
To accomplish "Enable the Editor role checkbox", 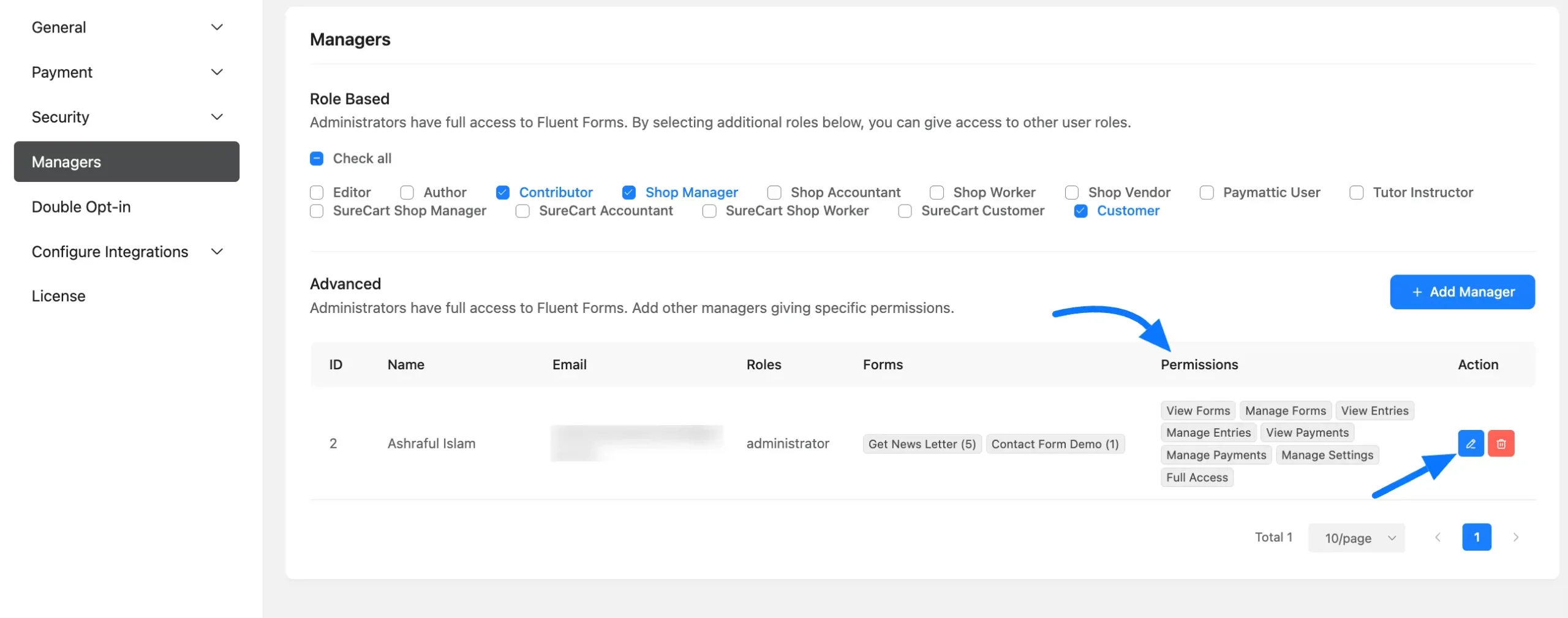I will [x=317, y=192].
